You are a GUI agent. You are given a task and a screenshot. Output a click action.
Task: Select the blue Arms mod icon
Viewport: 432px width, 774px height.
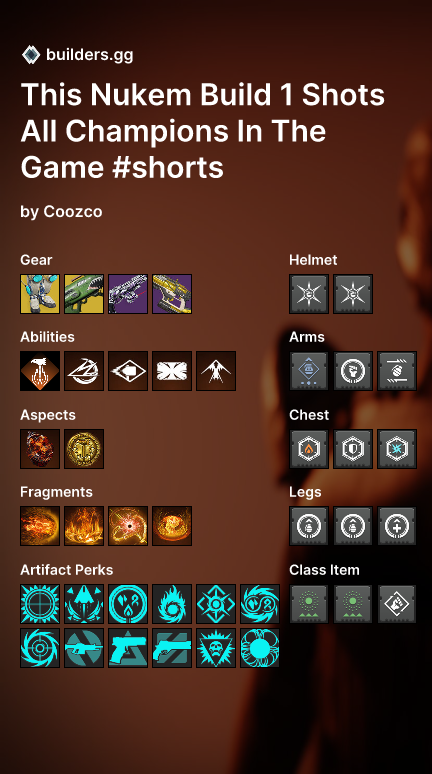click(309, 371)
